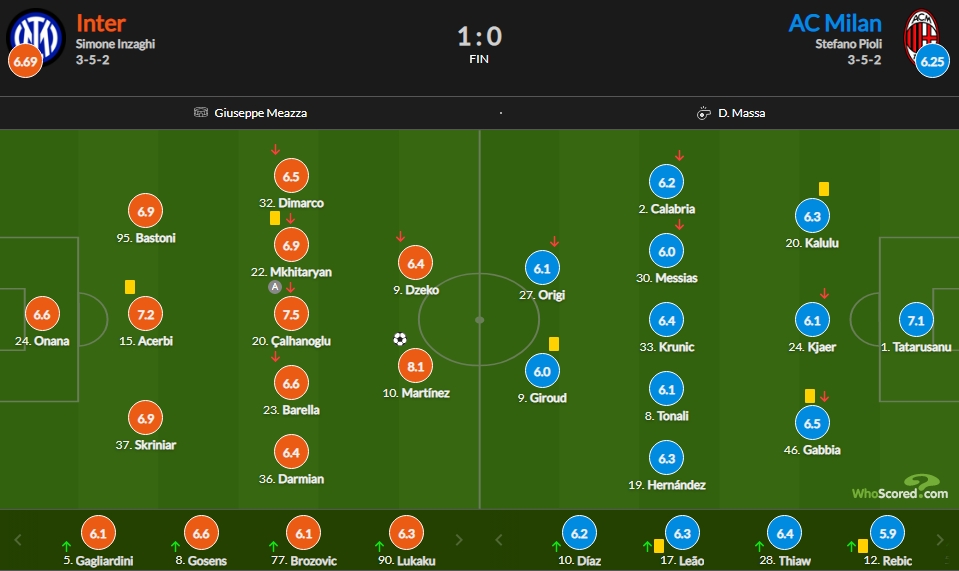Click the assist badge next to Çalhanoglu
Viewport: 959px width, 571px height.
coord(275,287)
